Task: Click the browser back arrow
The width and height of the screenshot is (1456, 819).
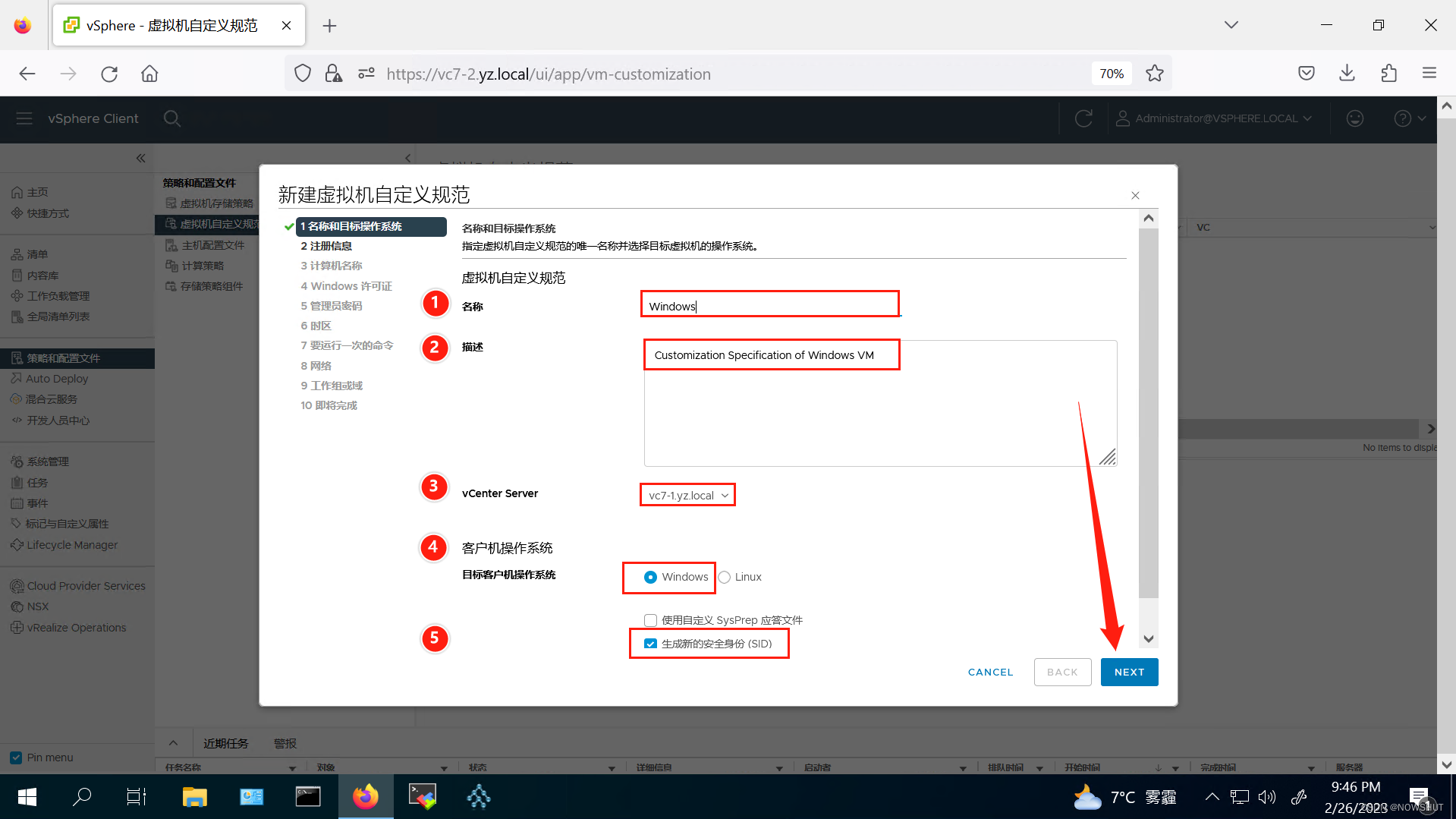Action: [27, 74]
